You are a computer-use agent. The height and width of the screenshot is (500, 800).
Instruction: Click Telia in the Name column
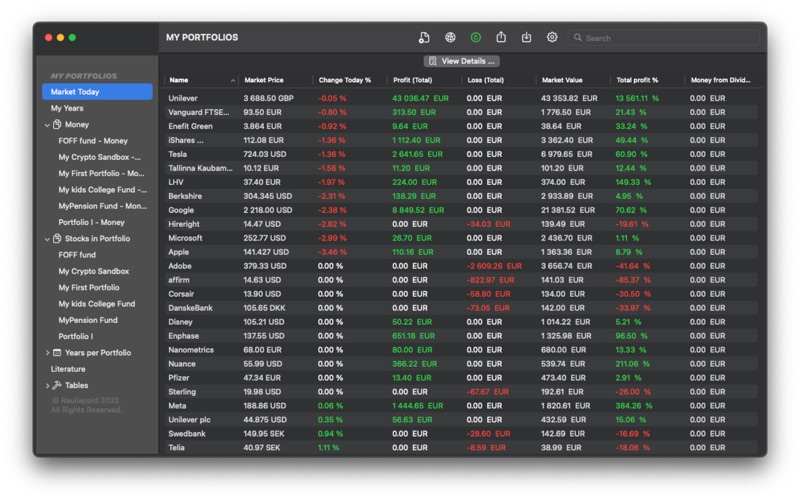coord(177,448)
